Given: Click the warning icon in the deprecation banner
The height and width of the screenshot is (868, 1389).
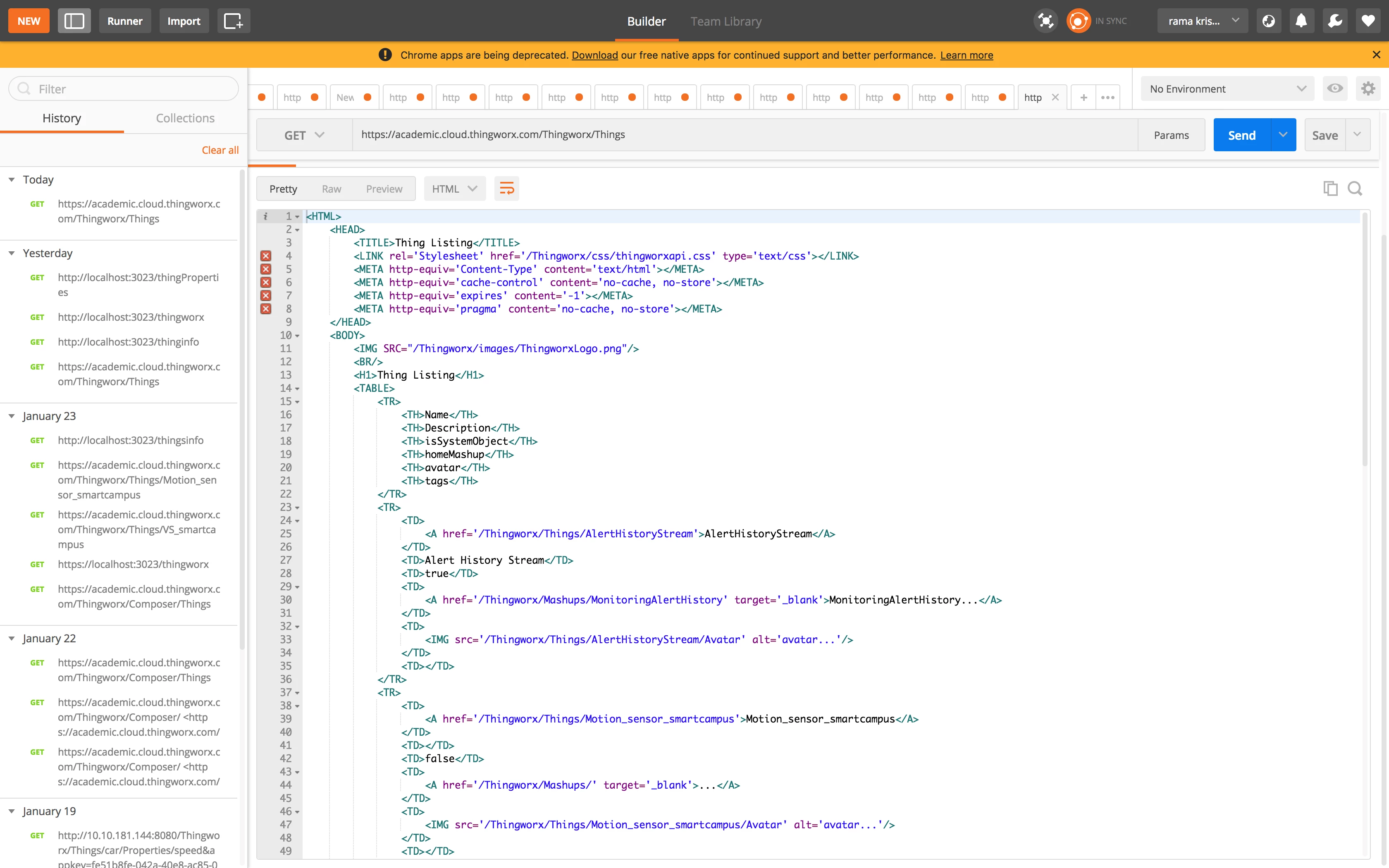Looking at the screenshot, I should [385, 55].
